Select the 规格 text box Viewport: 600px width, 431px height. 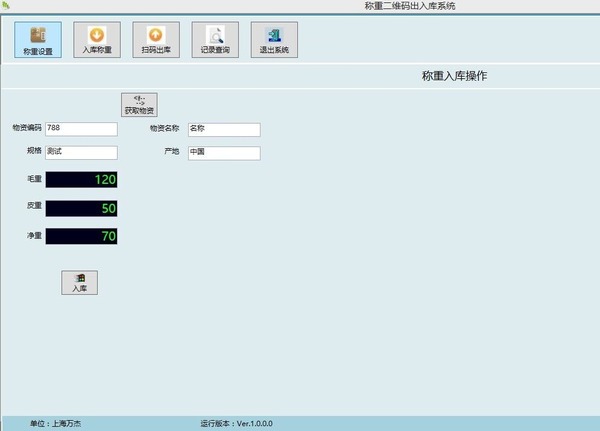click(81, 153)
